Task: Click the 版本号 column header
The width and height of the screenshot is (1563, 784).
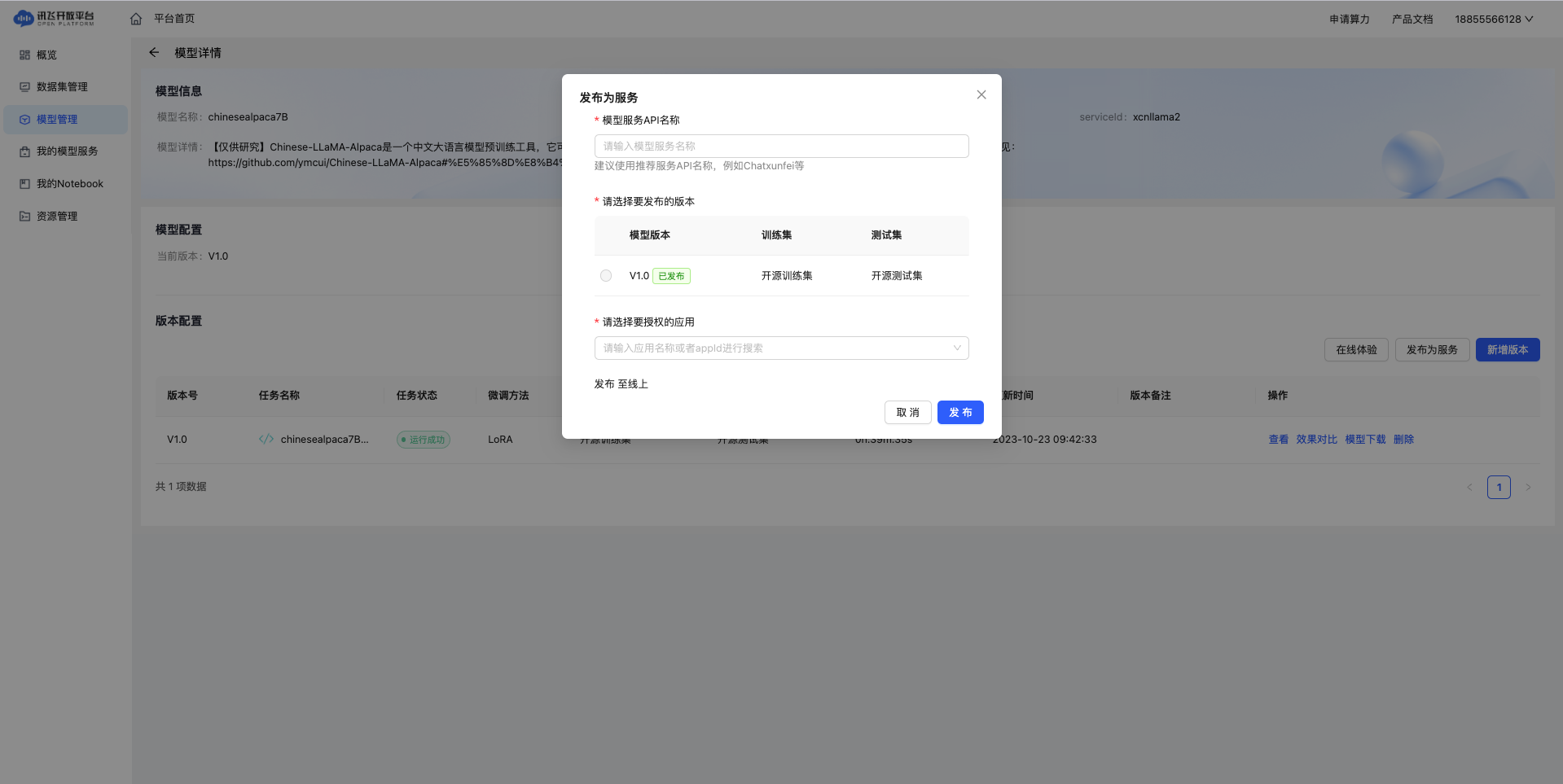Action: point(182,396)
